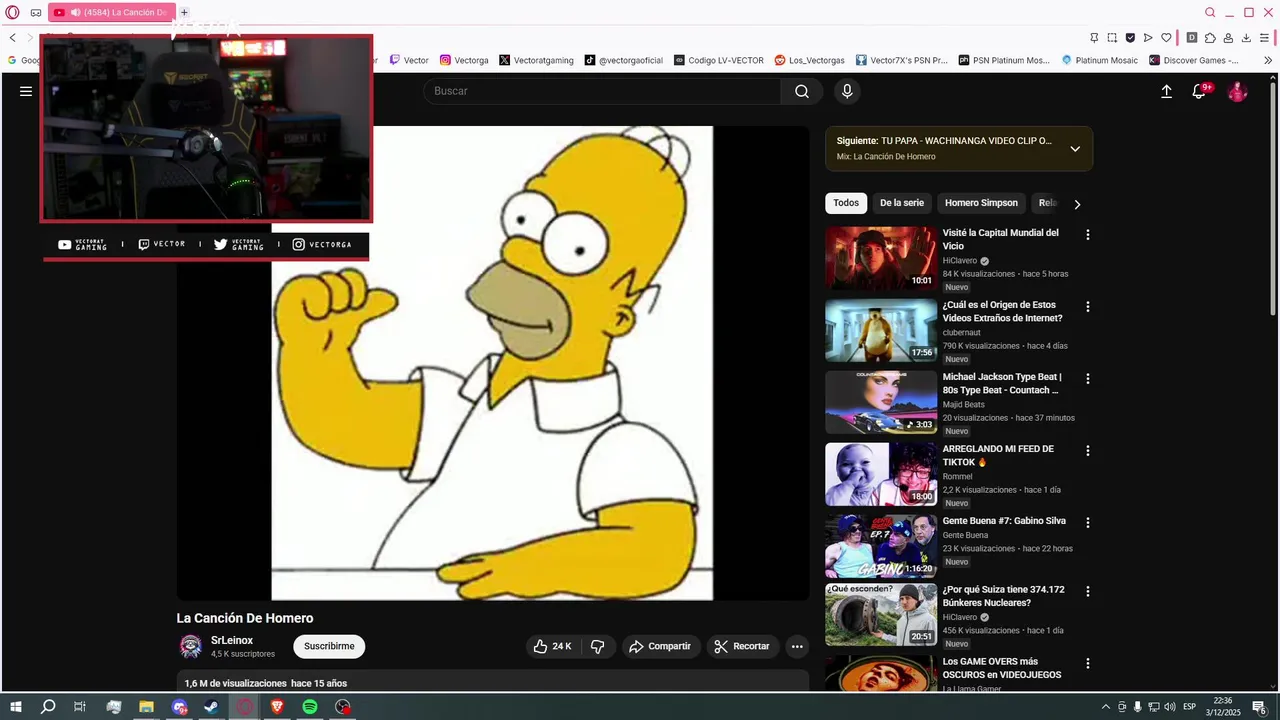1280x720 pixels.
Task: Take a snapshot with Opera capture icon
Action: click(1112, 38)
